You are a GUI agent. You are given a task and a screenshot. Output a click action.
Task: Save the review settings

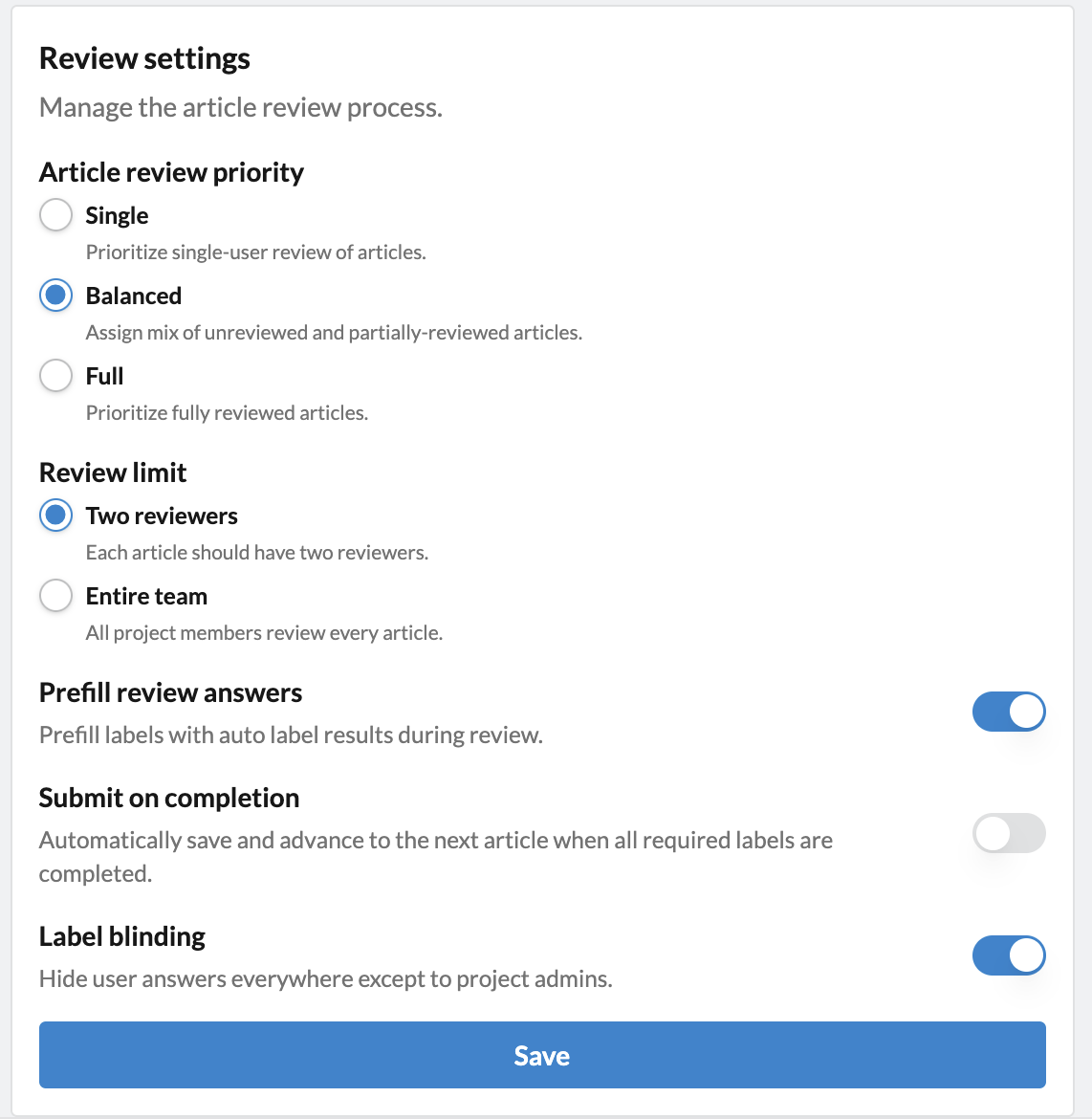(x=542, y=1055)
